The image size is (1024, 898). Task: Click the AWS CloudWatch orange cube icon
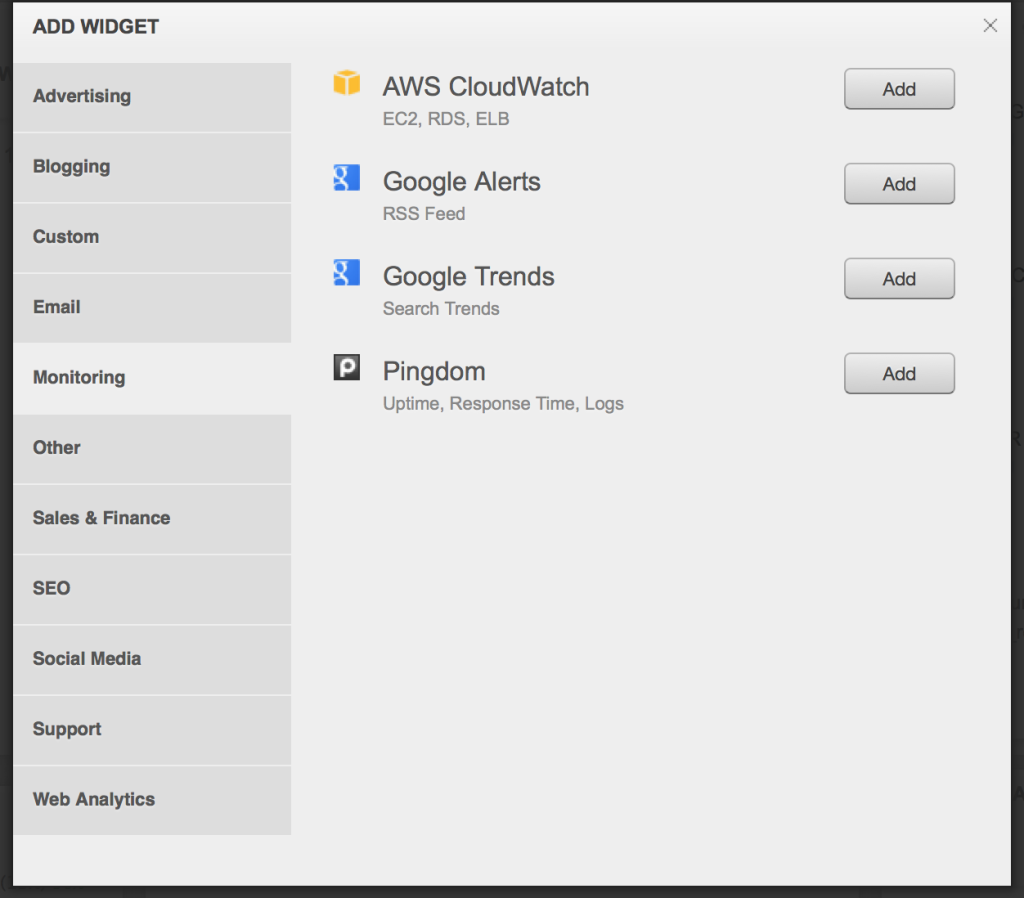click(x=347, y=82)
